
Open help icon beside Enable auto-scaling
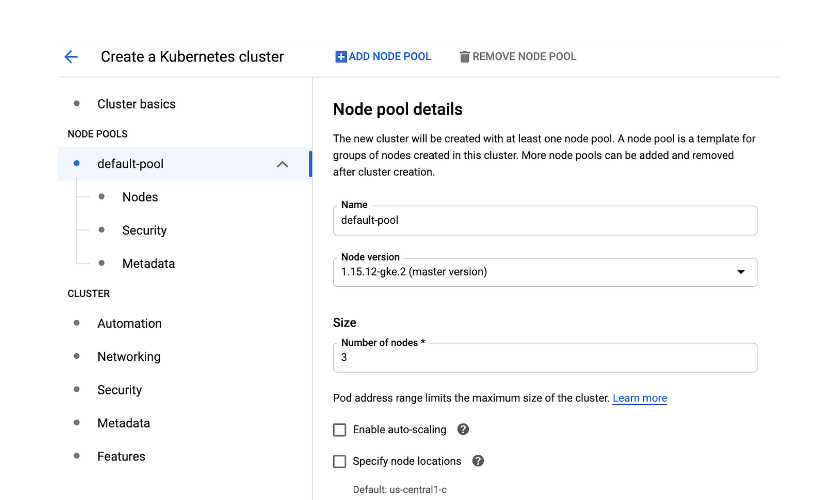pos(463,429)
